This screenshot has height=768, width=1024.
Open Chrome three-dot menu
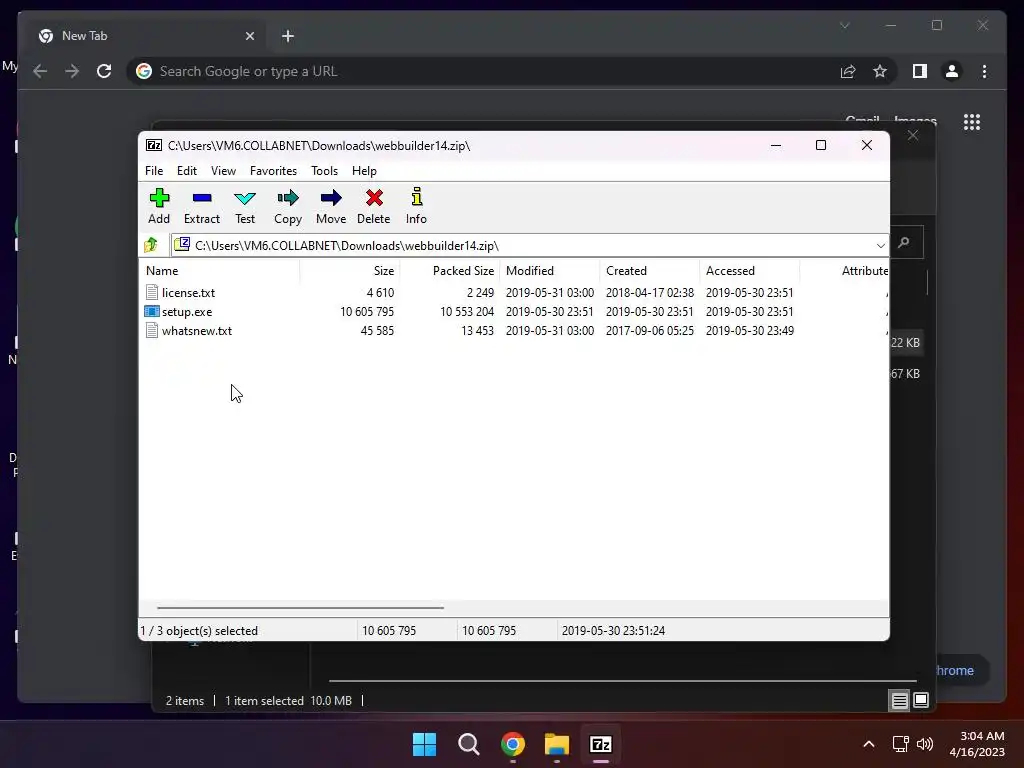pyautogui.click(x=984, y=71)
